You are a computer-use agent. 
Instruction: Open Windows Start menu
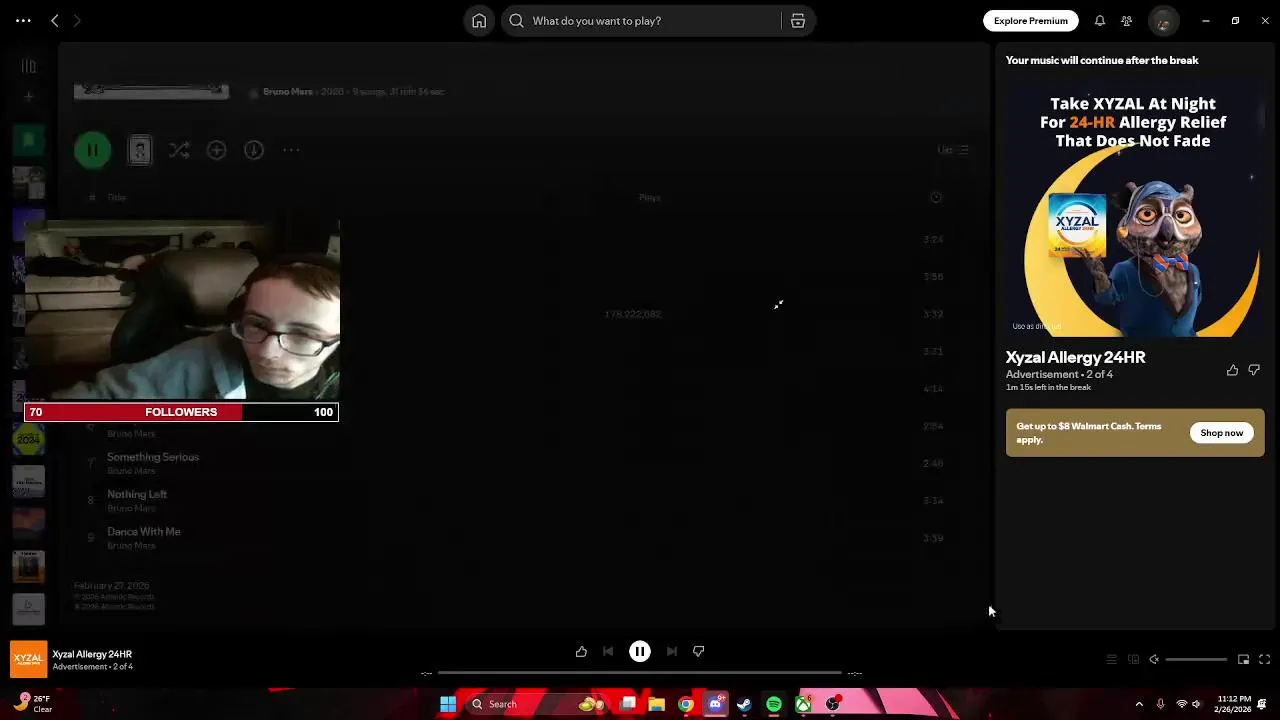tap(448, 704)
